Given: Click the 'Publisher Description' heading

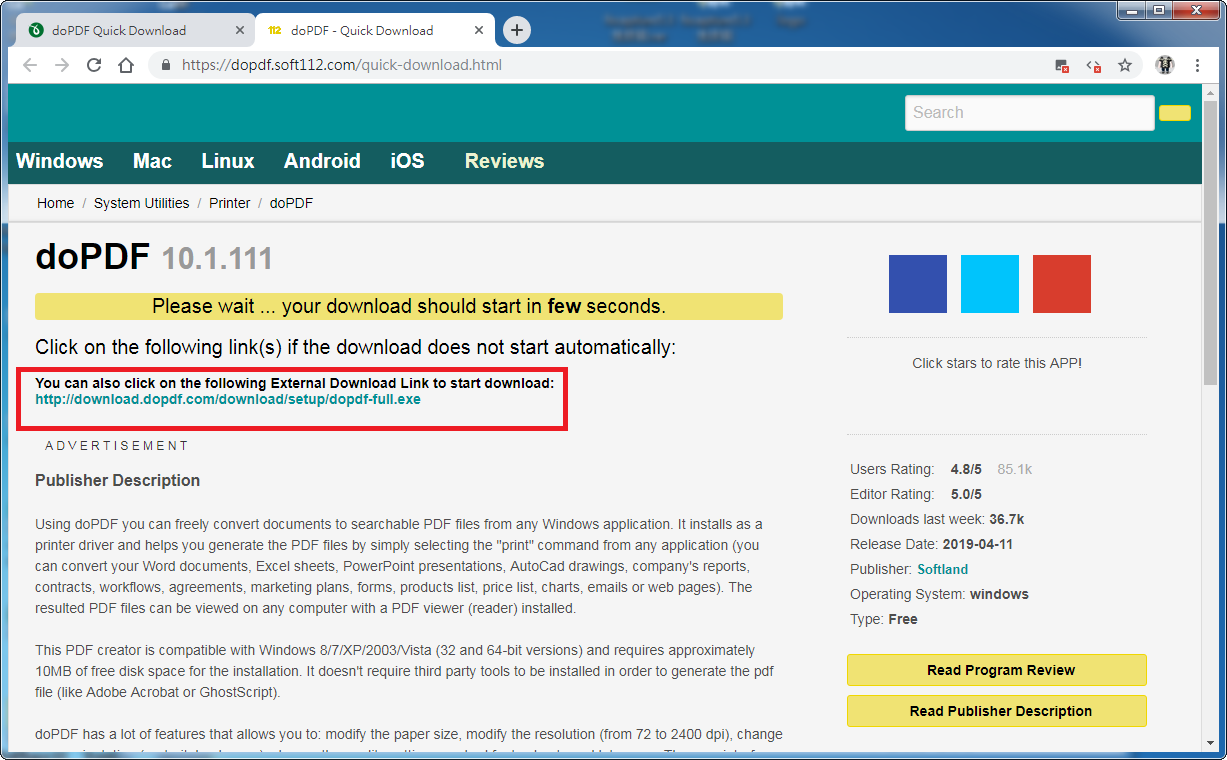Looking at the screenshot, I should 118,480.
